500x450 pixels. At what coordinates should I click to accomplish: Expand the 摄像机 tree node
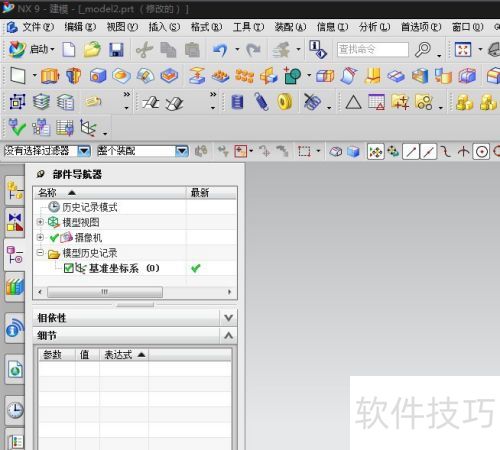click(40, 237)
